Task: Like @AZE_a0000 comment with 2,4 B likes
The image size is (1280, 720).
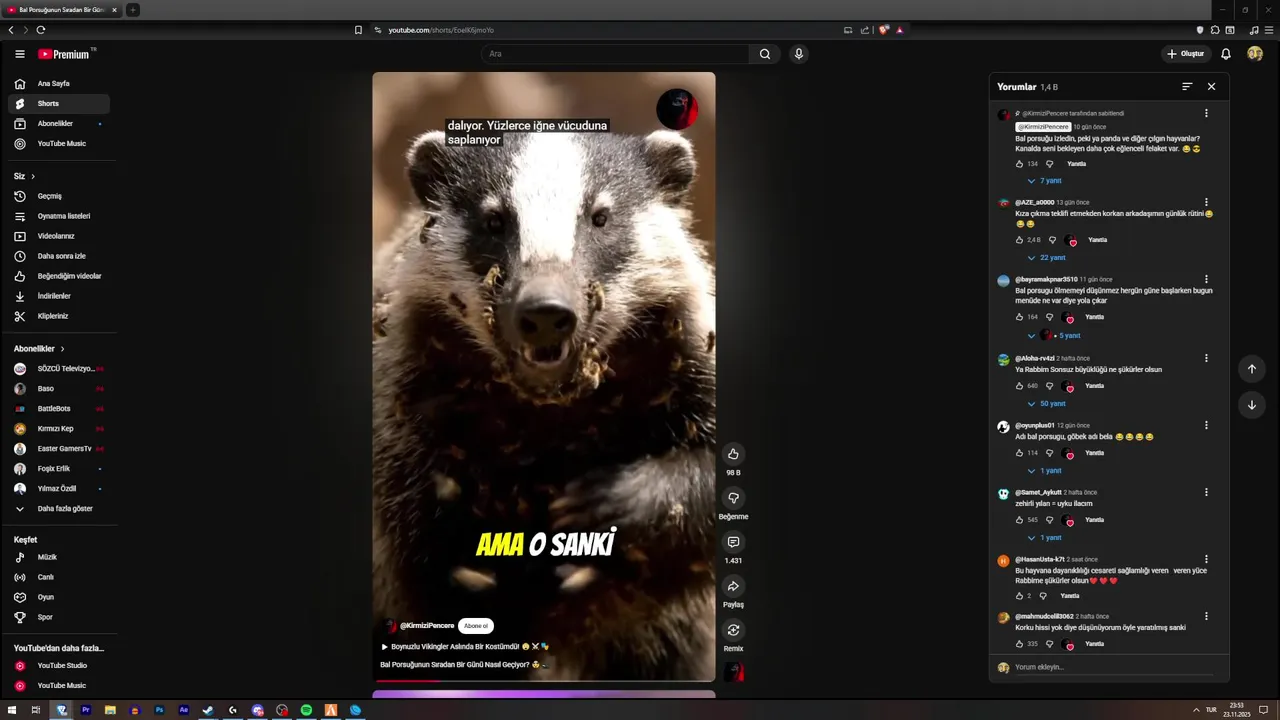Action: 1020,240
